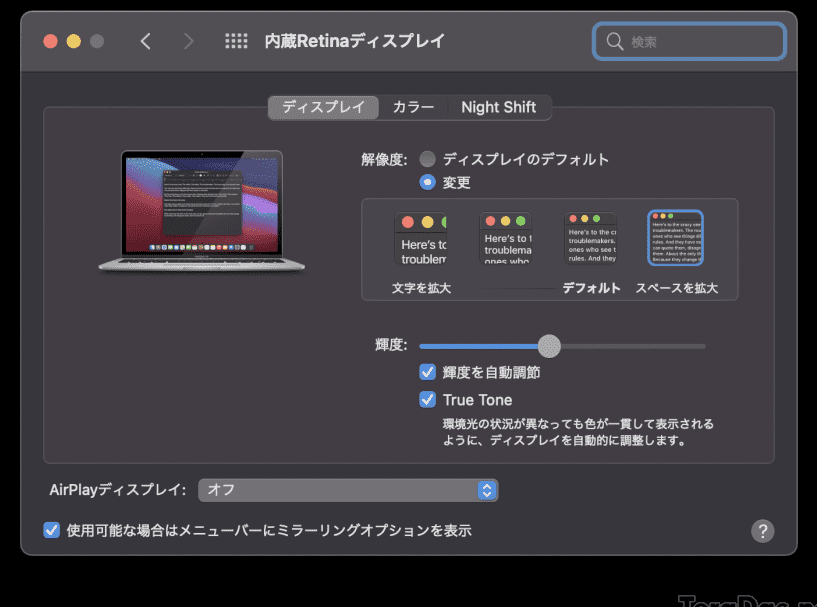Open the Night Shift tab
The width and height of the screenshot is (817, 607).
click(498, 107)
